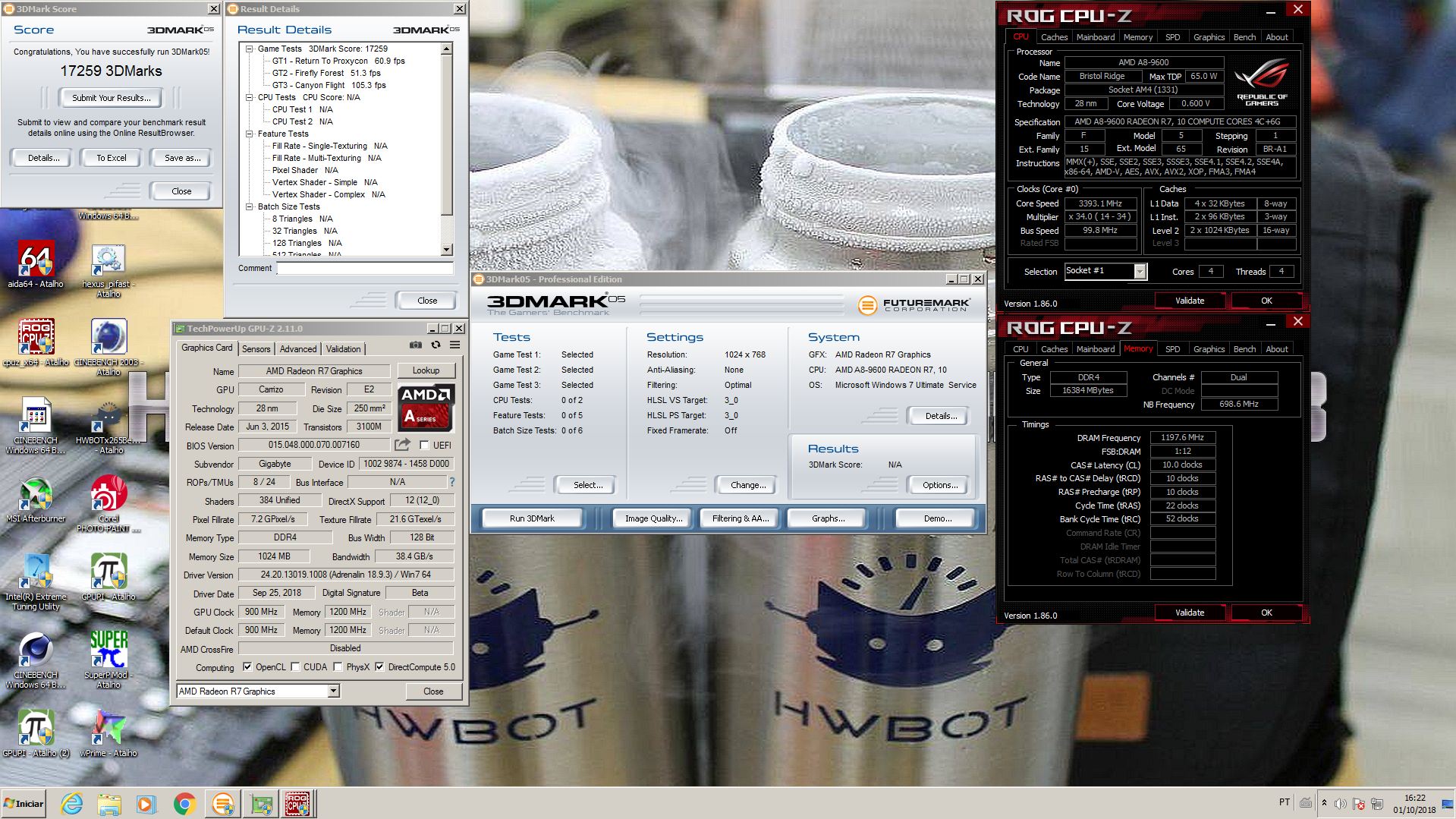Open the aida64 desktop shortcut
Viewport: 1456px width, 819px height.
36,263
